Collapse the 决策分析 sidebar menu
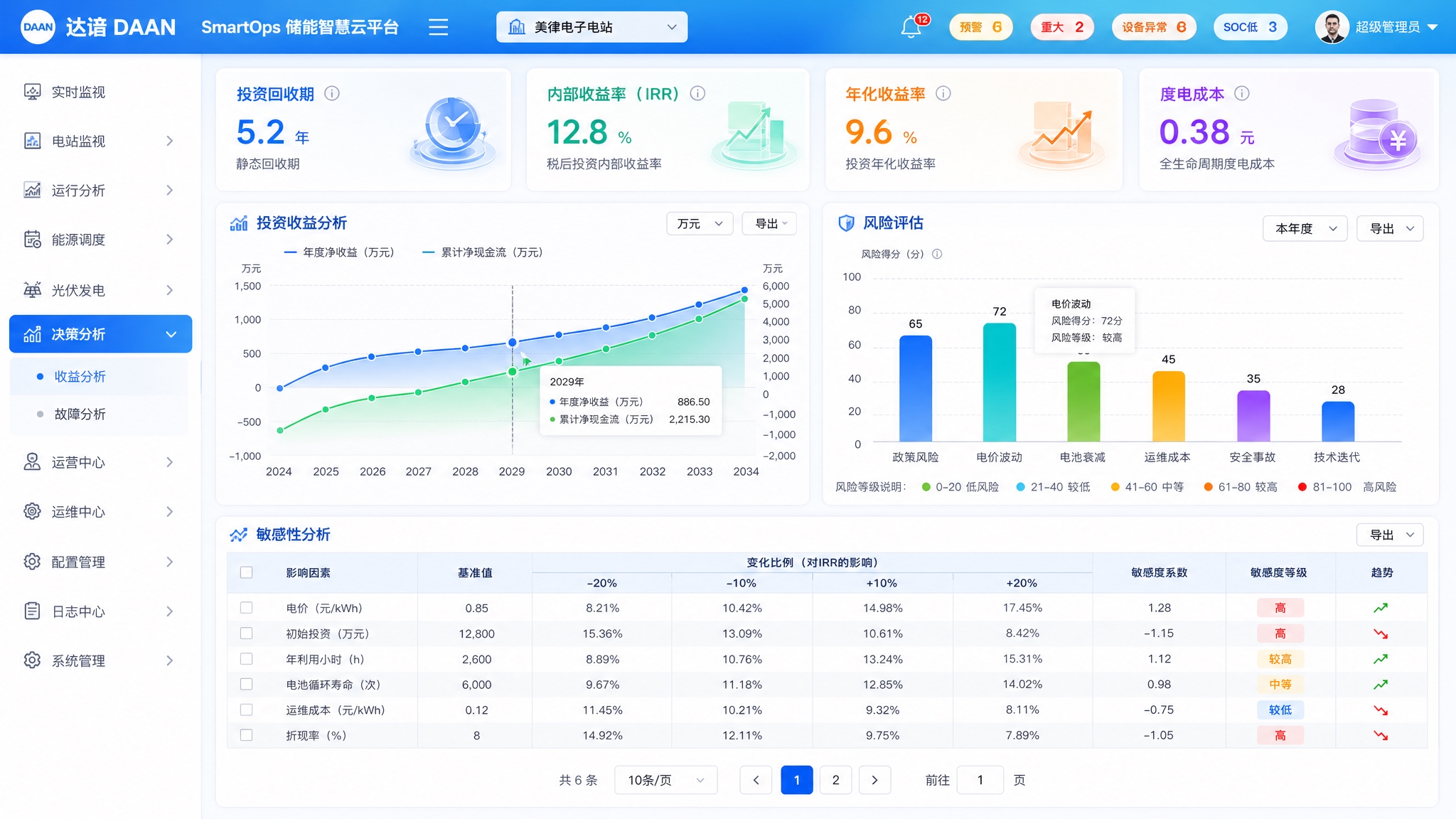 tap(100, 334)
